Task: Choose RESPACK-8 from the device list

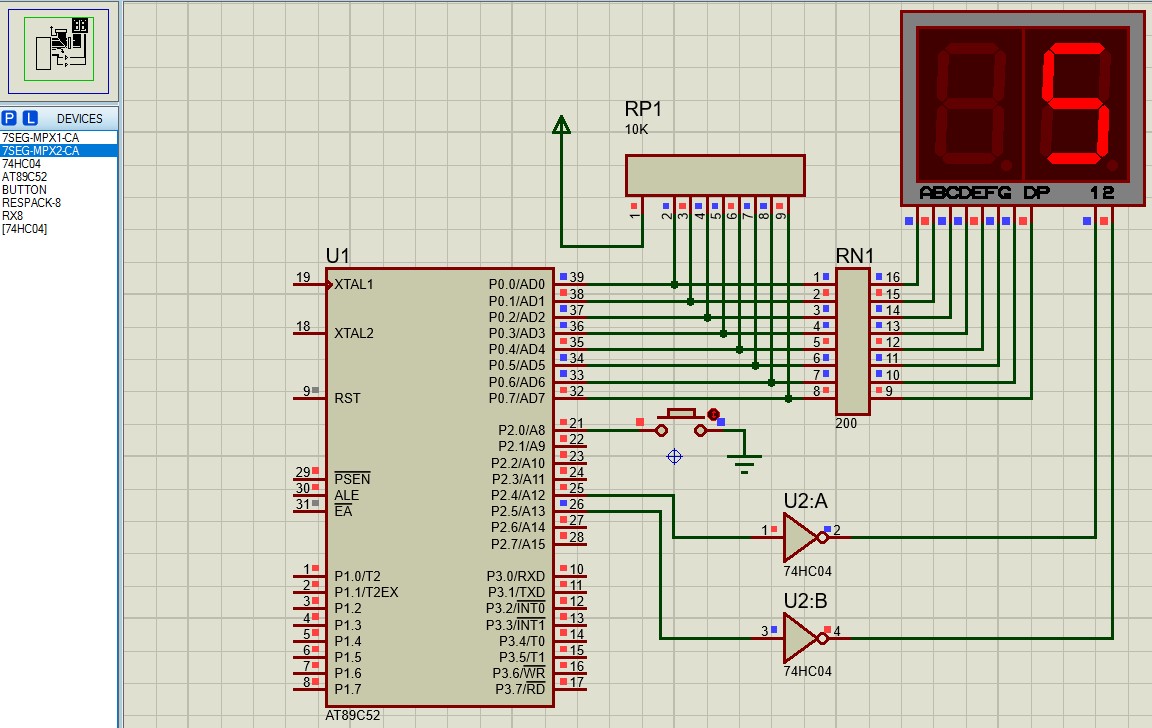Action: pyautogui.click(x=31, y=203)
